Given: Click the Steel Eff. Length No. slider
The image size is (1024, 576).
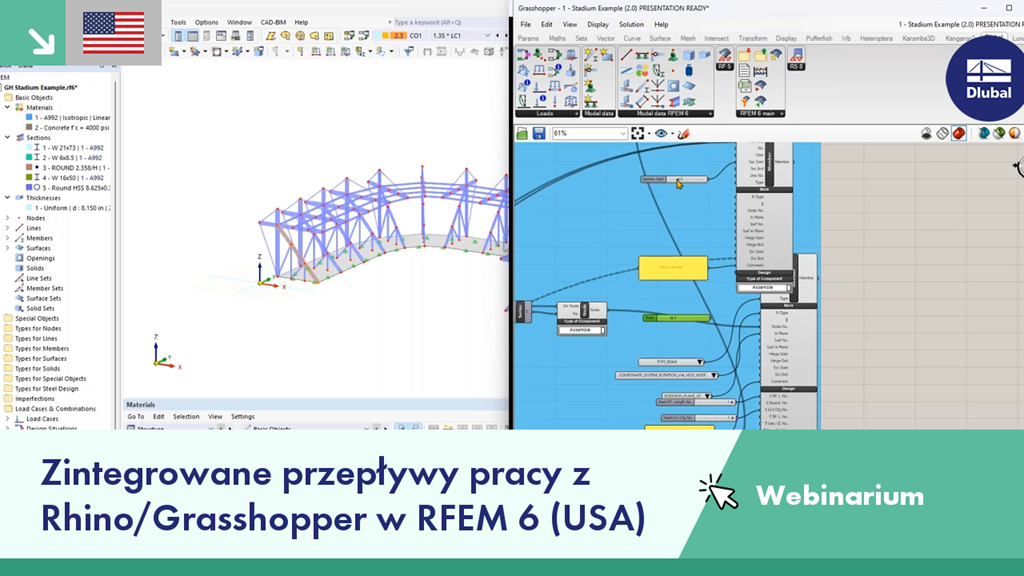Looking at the screenshot, I should coord(696,402).
